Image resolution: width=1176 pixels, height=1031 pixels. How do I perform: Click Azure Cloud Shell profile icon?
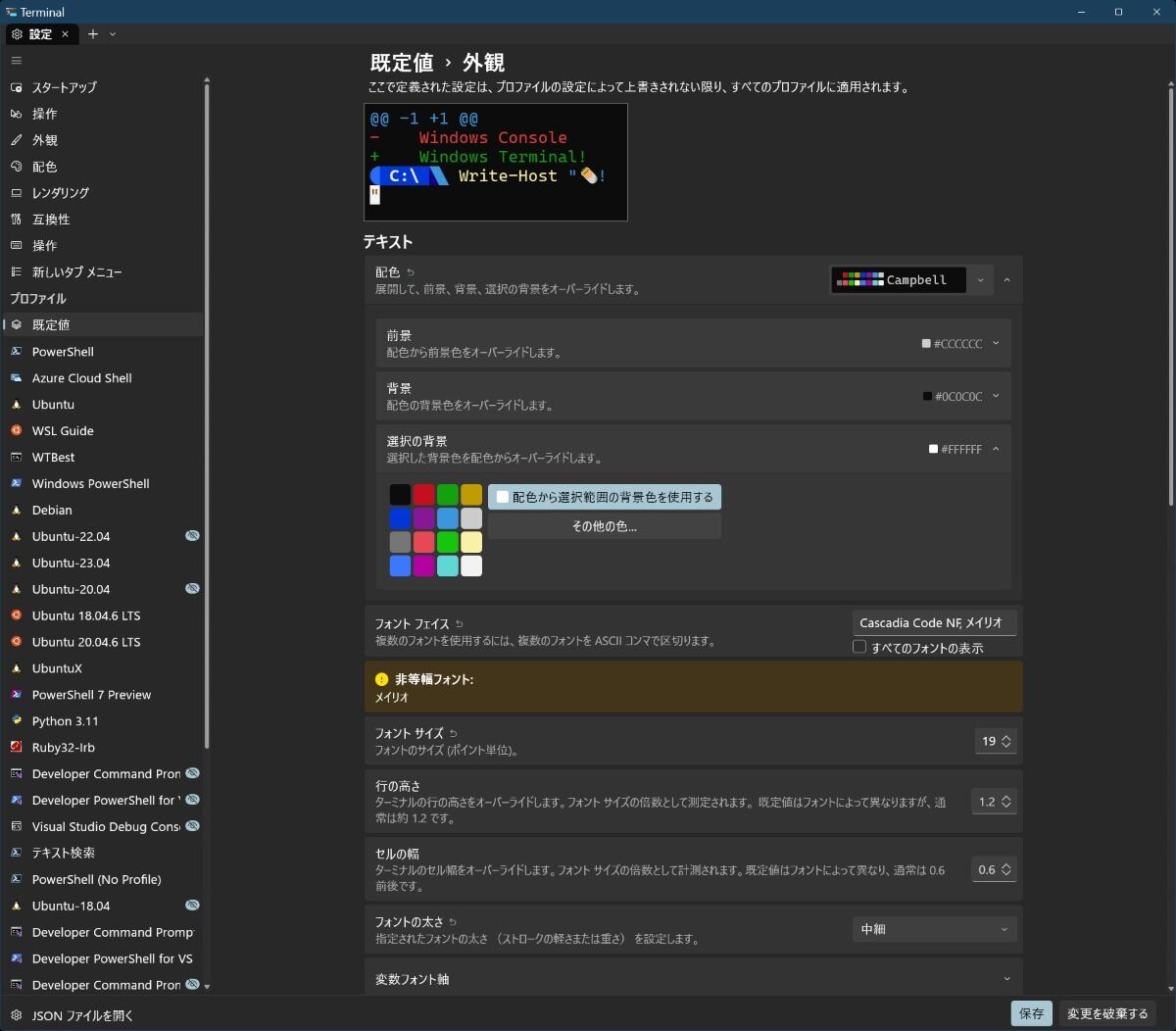pos(16,377)
